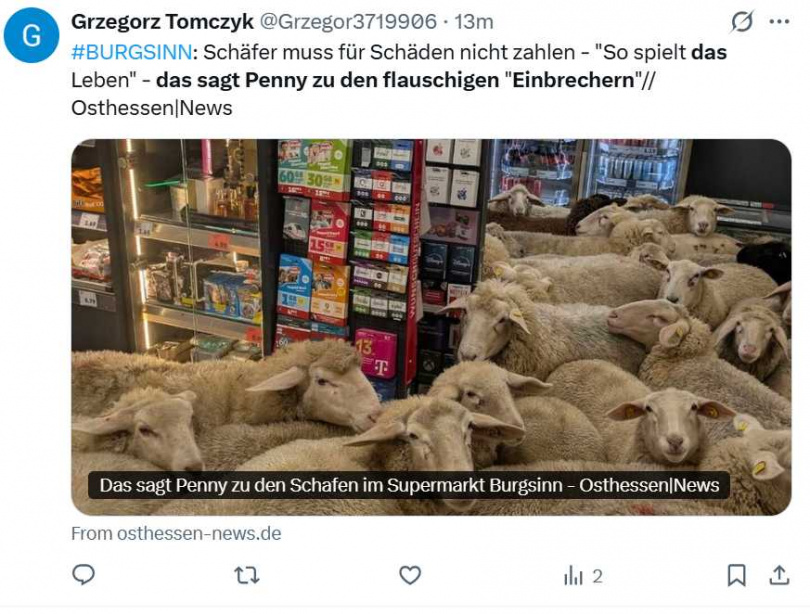Viewport: 810px width, 614px height.
Task: Like the tweet with heart icon
Action: coord(410,575)
